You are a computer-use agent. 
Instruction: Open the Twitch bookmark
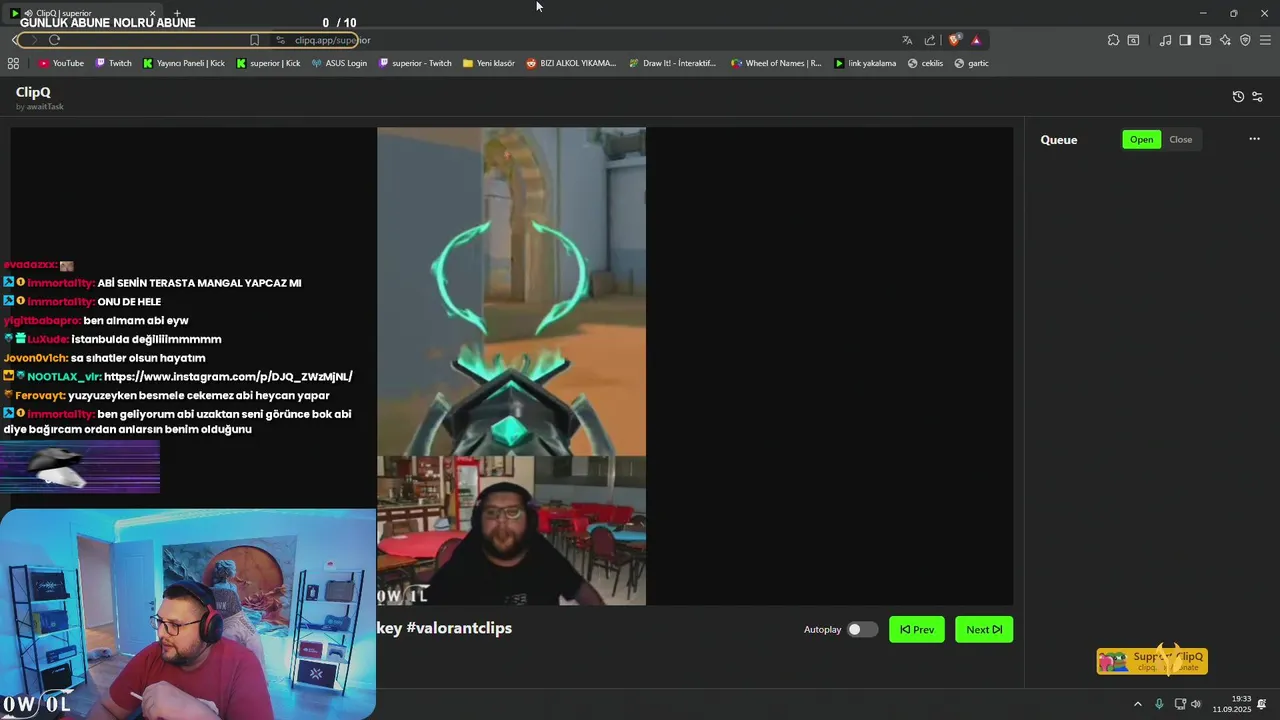point(113,63)
